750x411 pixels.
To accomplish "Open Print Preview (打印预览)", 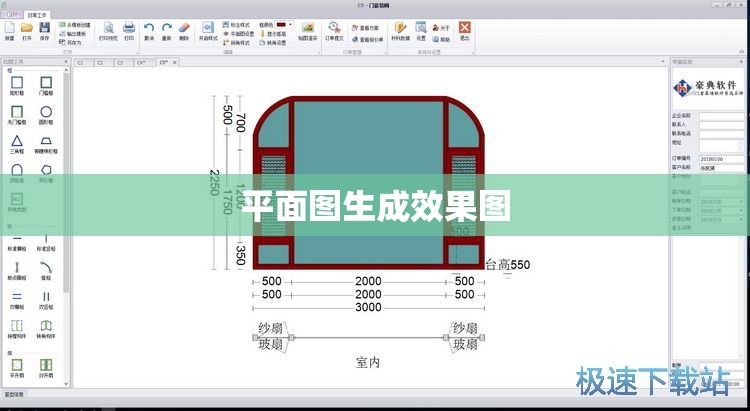I will (x=109, y=31).
